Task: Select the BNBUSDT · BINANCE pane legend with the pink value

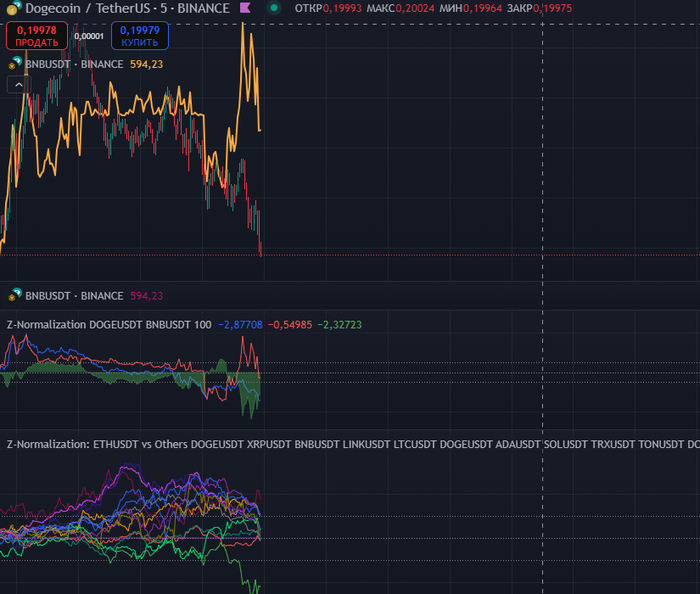Action: click(x=74, y=296)
